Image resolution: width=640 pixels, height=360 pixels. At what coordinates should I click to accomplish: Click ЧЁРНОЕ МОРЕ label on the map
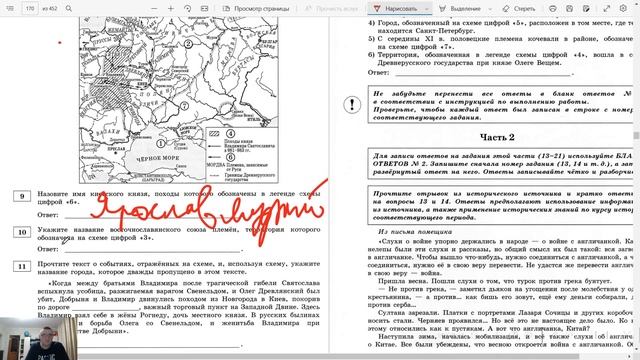coord(158,158)
